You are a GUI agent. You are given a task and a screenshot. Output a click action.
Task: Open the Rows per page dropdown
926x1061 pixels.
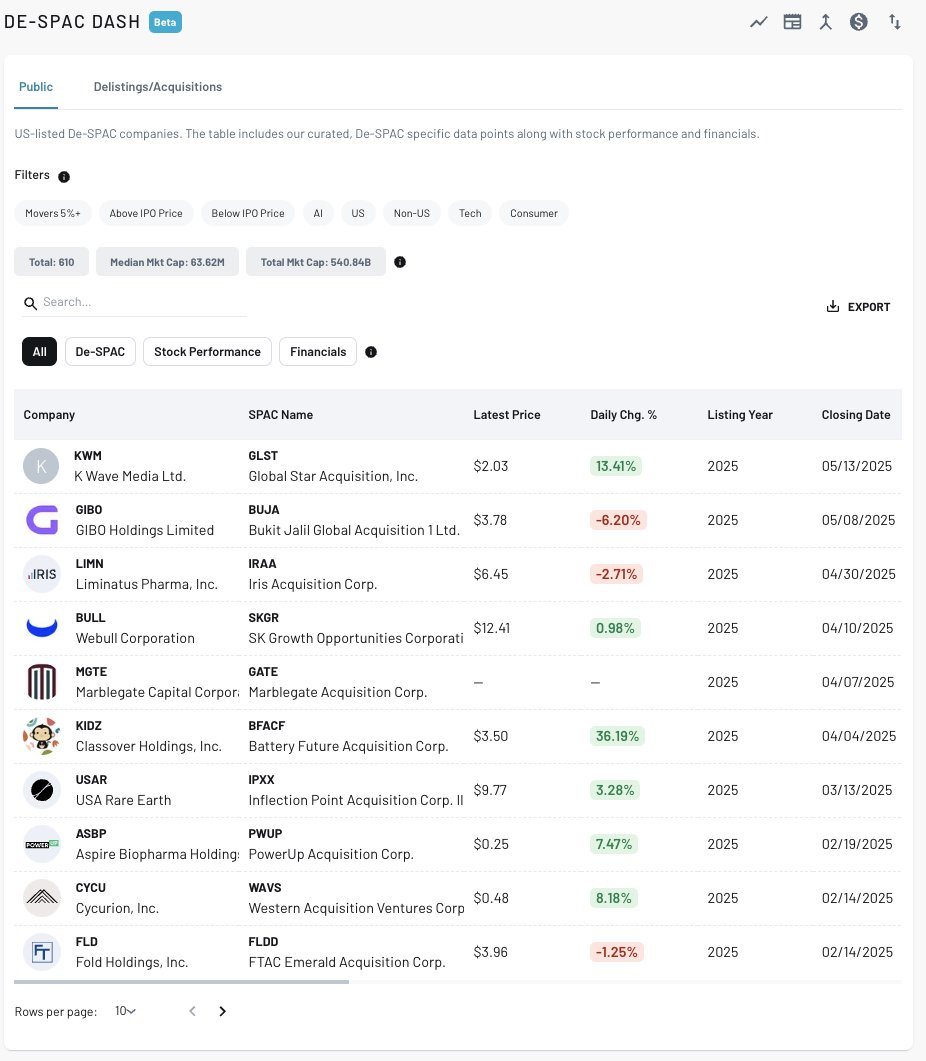click(125, 1011)
